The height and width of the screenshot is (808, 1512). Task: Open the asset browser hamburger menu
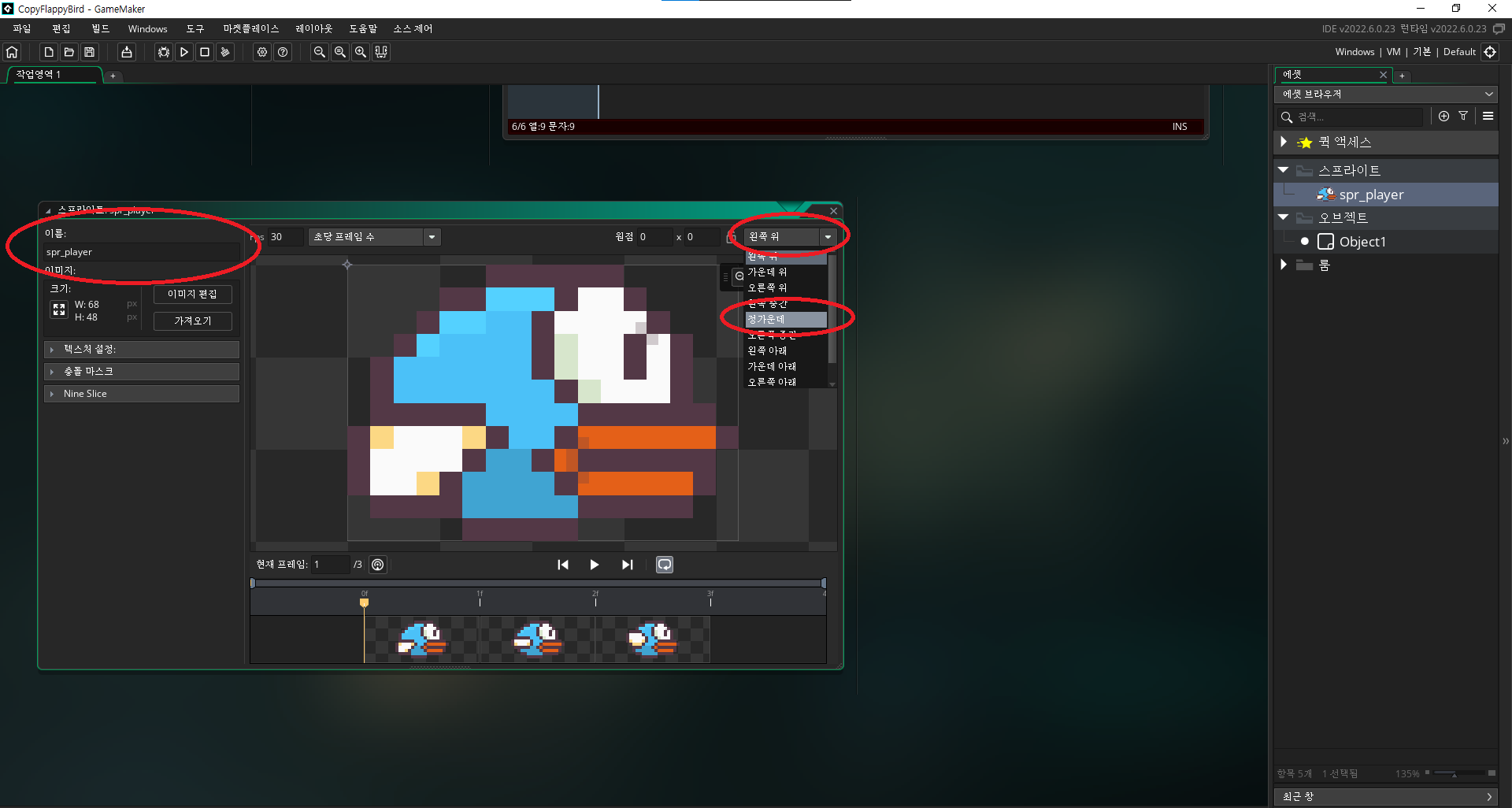pyautogui.click(x=1488, y=117)
